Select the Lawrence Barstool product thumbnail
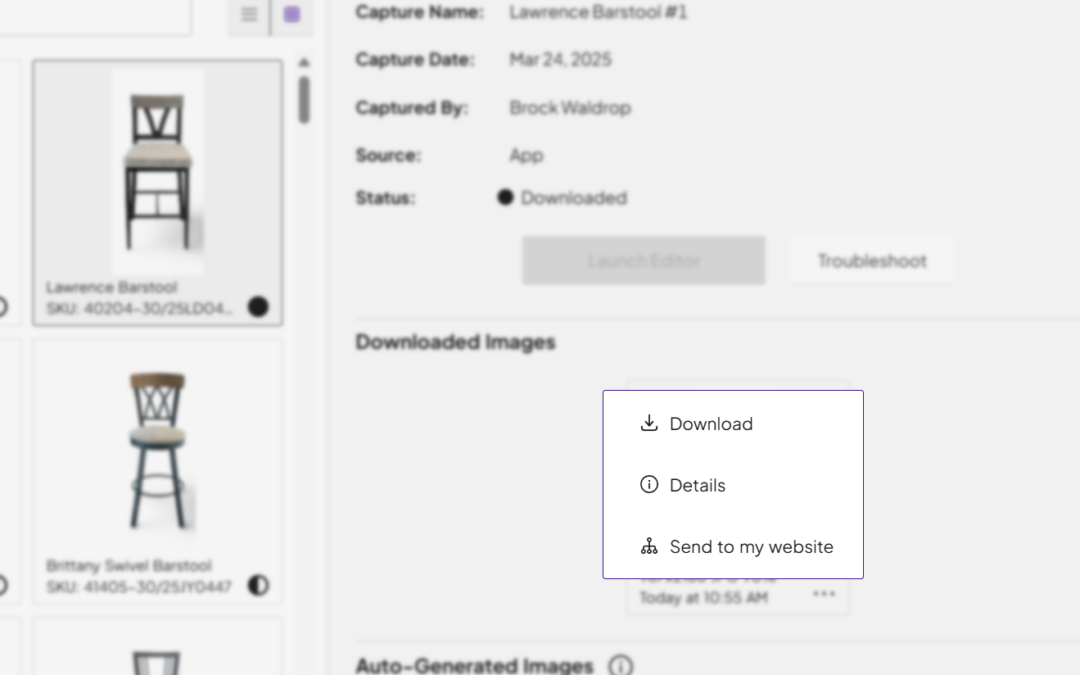 157,170
